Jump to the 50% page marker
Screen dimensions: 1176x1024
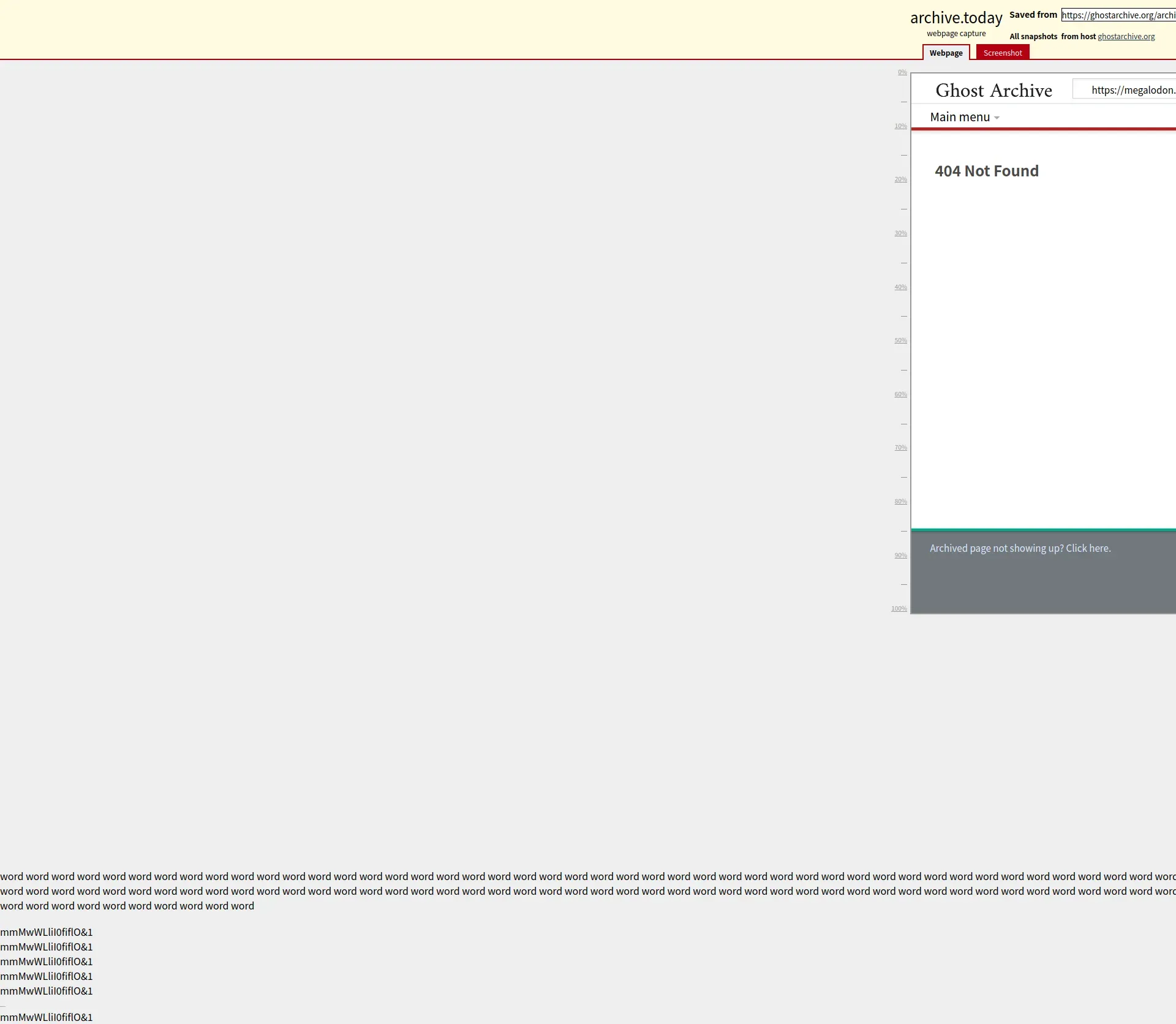900,341
